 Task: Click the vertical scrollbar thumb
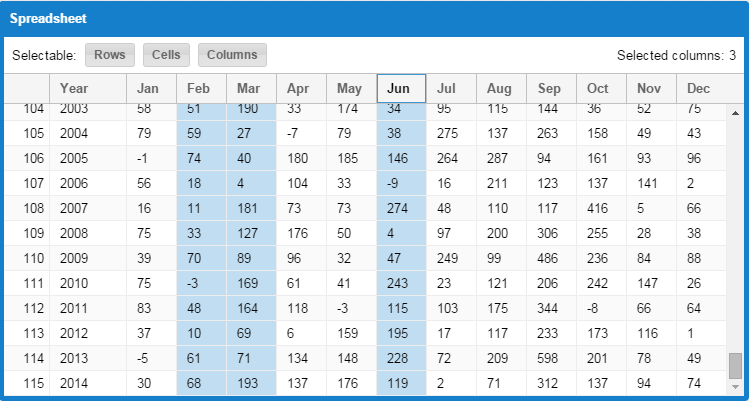pos(735,365)
